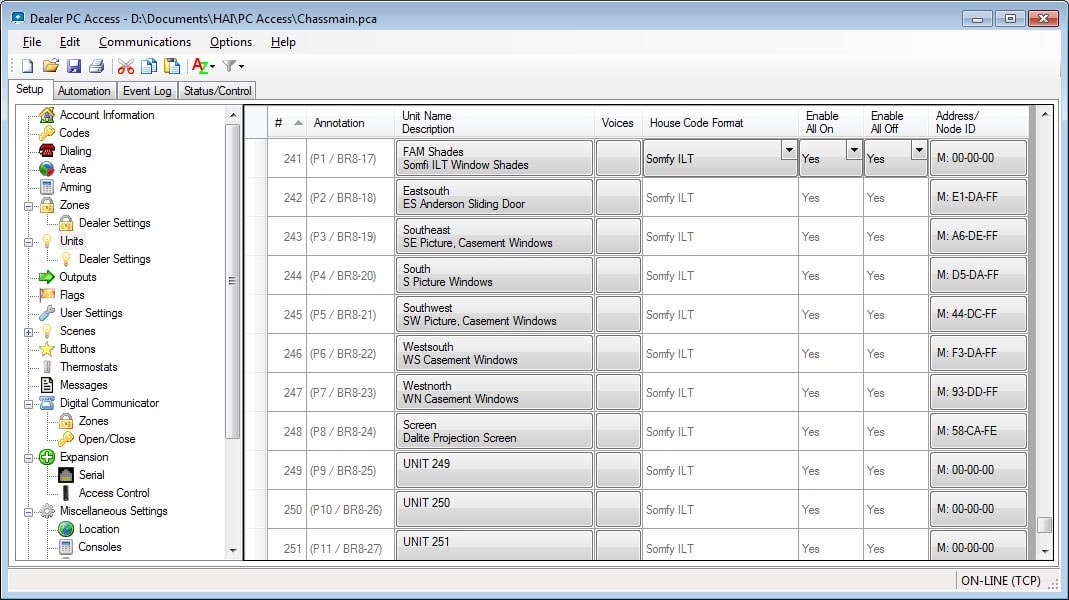The image size is (1069, 600).
Task: Expand the Scenes tree node
Action: [x=29, y=332]
